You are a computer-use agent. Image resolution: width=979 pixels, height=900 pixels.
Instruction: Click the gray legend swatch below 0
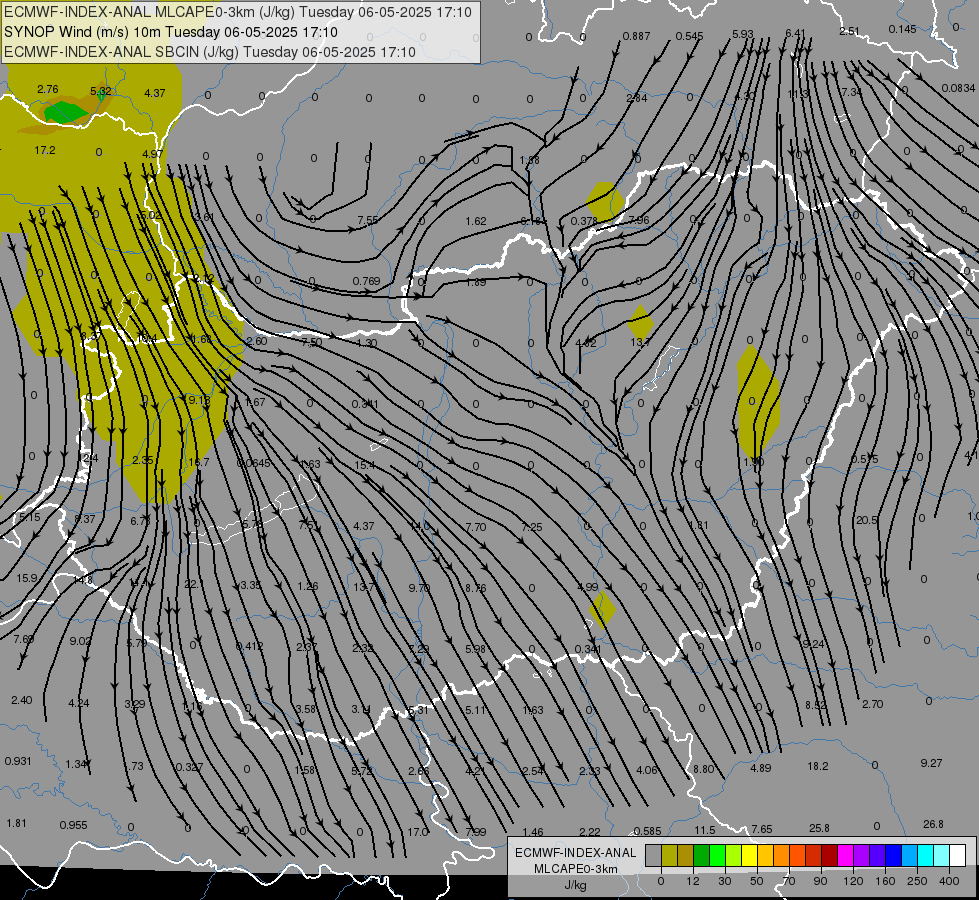coord(653,856)
